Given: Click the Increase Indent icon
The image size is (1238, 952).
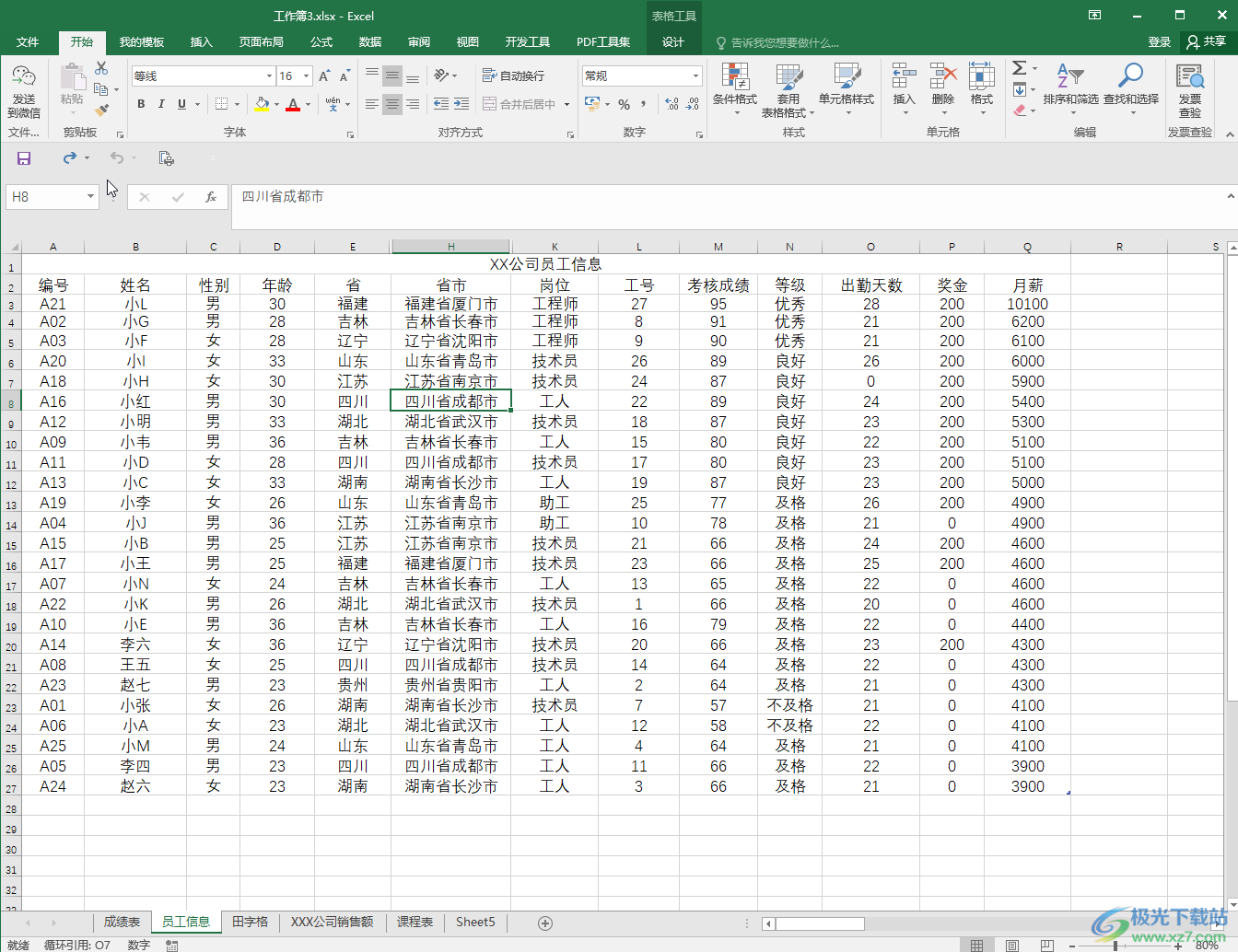Looking at the screenshot, I should click(x=461, y=104).
